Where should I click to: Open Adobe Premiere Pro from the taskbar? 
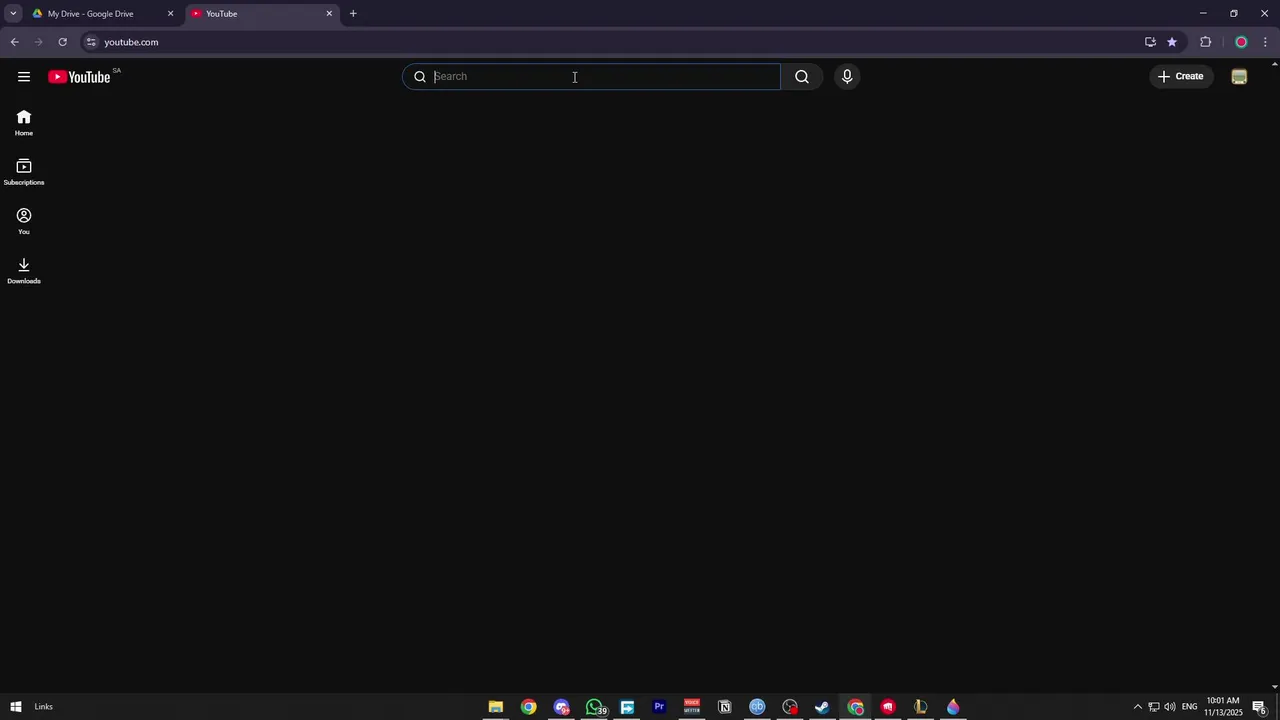click(659, 707)
